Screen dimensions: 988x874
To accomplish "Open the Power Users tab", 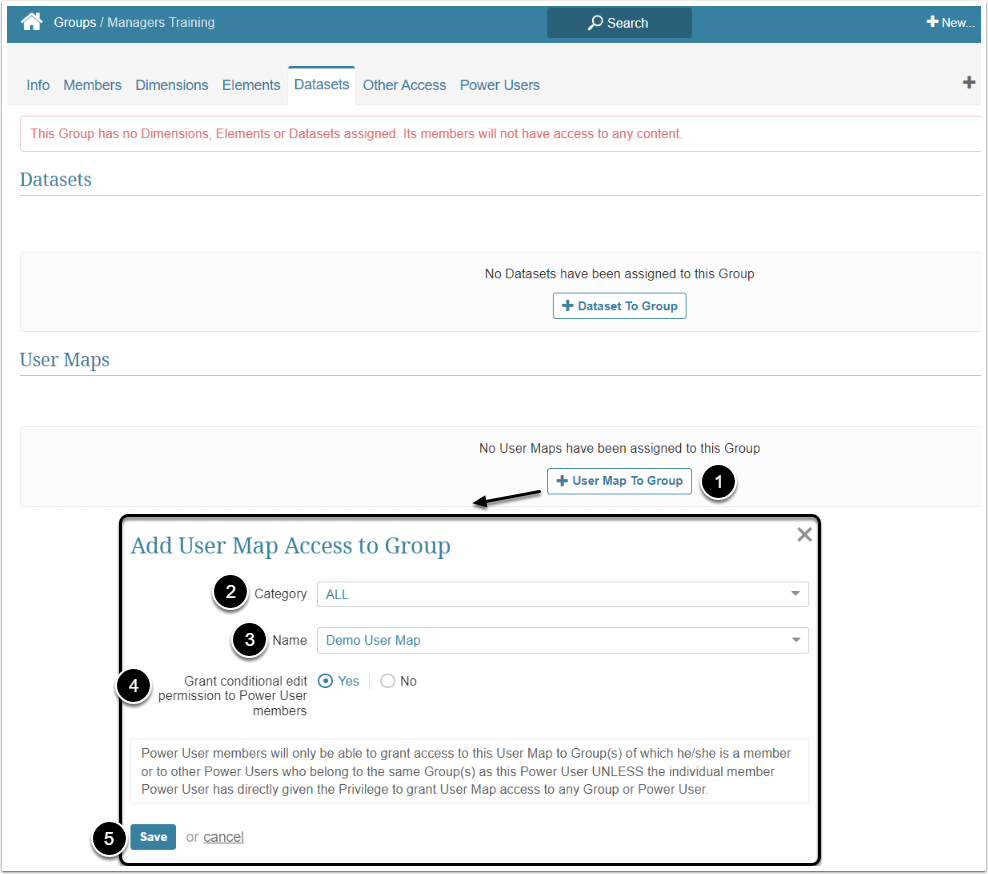I will click(x=500, y=85).
